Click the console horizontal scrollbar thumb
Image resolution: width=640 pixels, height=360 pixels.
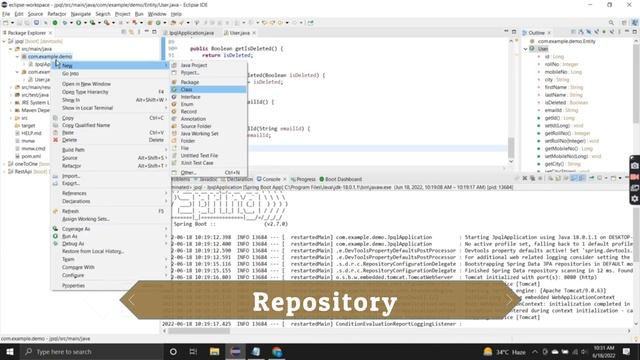(x=199, y=331)
